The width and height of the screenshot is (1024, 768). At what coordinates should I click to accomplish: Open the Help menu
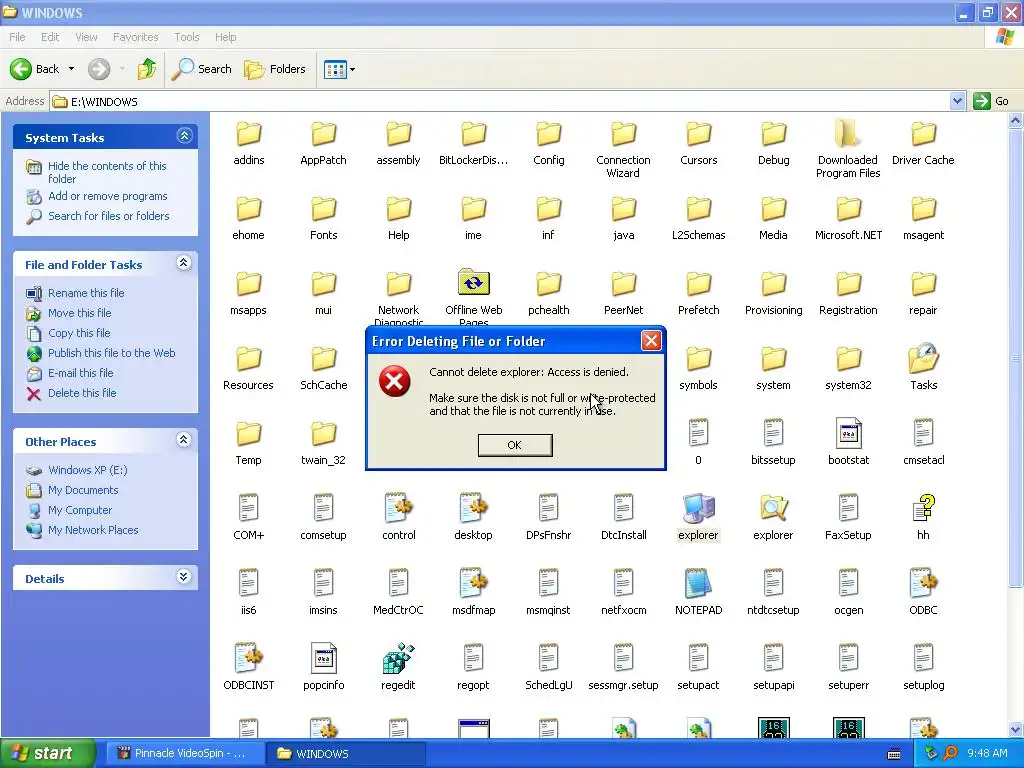click(225, 37)
